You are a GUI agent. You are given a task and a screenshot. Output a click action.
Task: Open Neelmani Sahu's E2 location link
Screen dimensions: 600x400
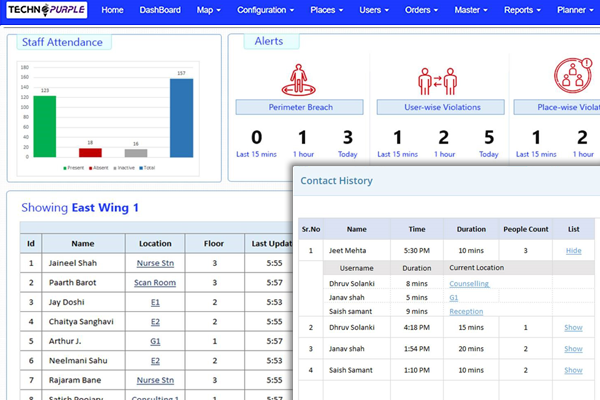pyautogui.click(x=155, y=361)
